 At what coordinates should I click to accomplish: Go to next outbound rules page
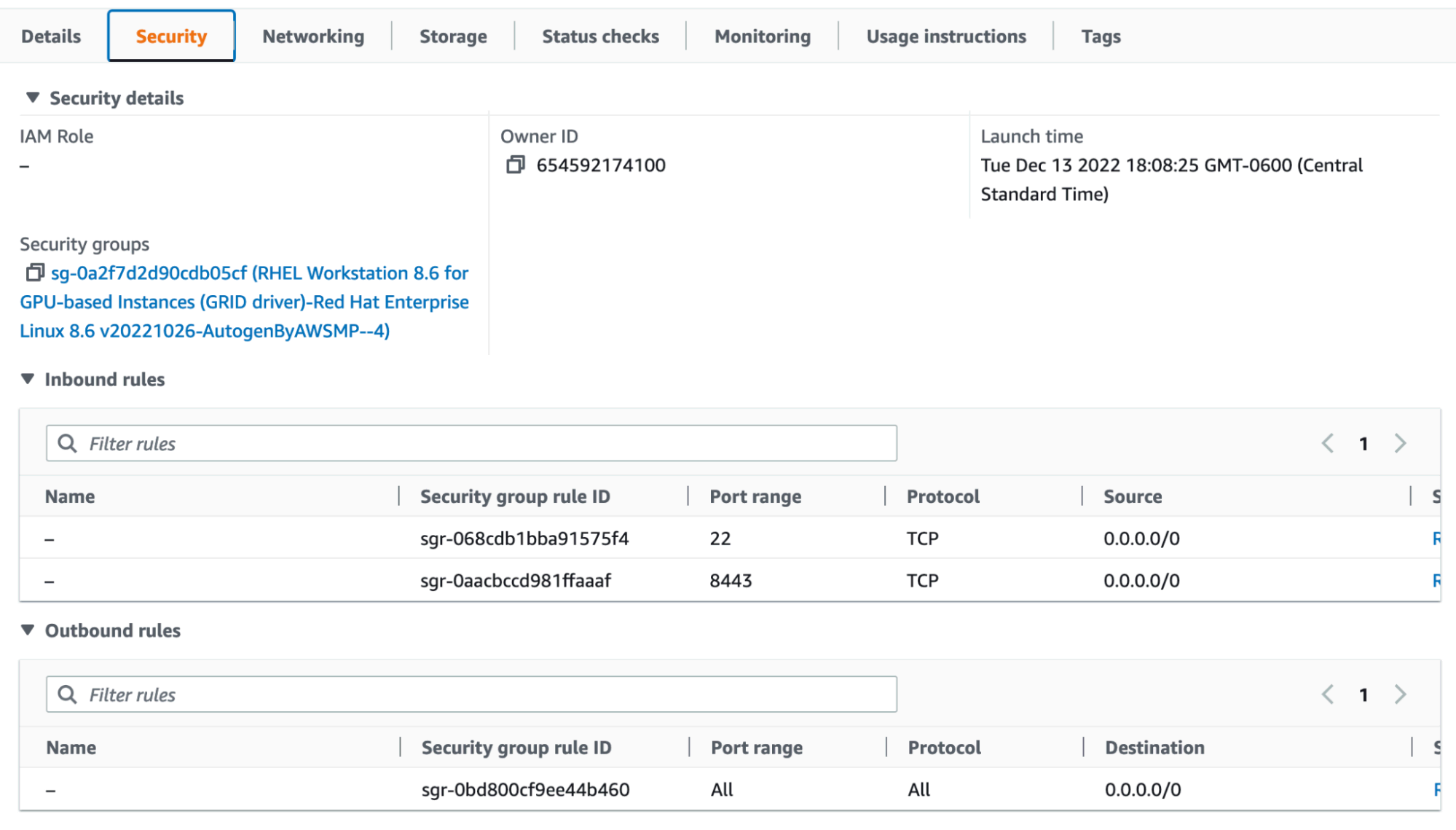click(x=1400, y=694)
